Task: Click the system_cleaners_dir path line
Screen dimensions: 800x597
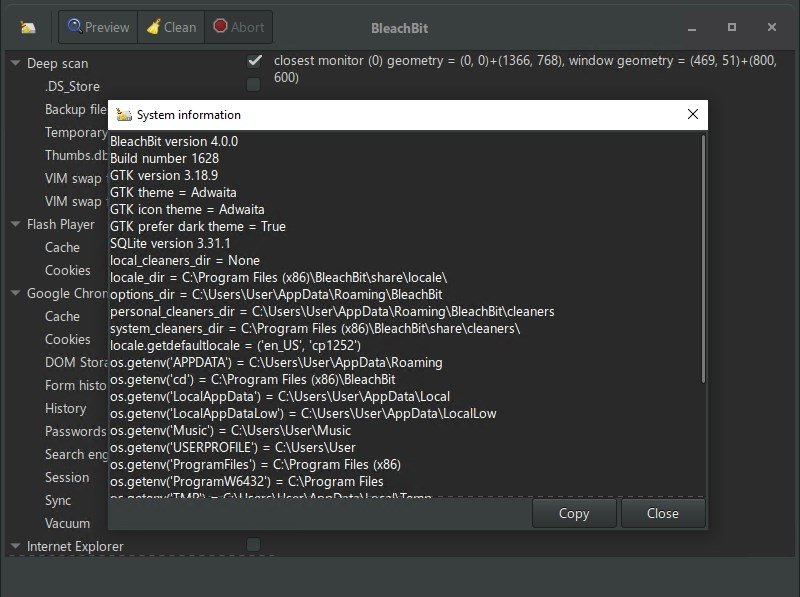Action: click(x=315, y=329)
